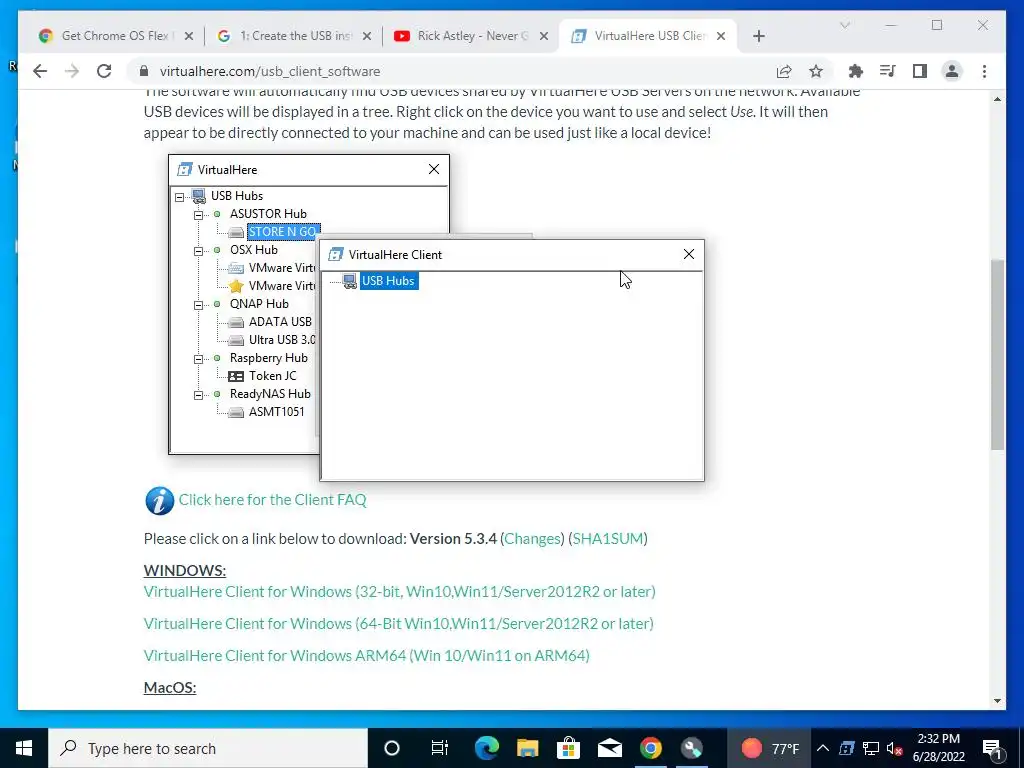This screenshot has height=768, width=1024.
Task: Click the blue info icon beside Client FAQ
Action: pyautogui.click(x=159, y=501)
